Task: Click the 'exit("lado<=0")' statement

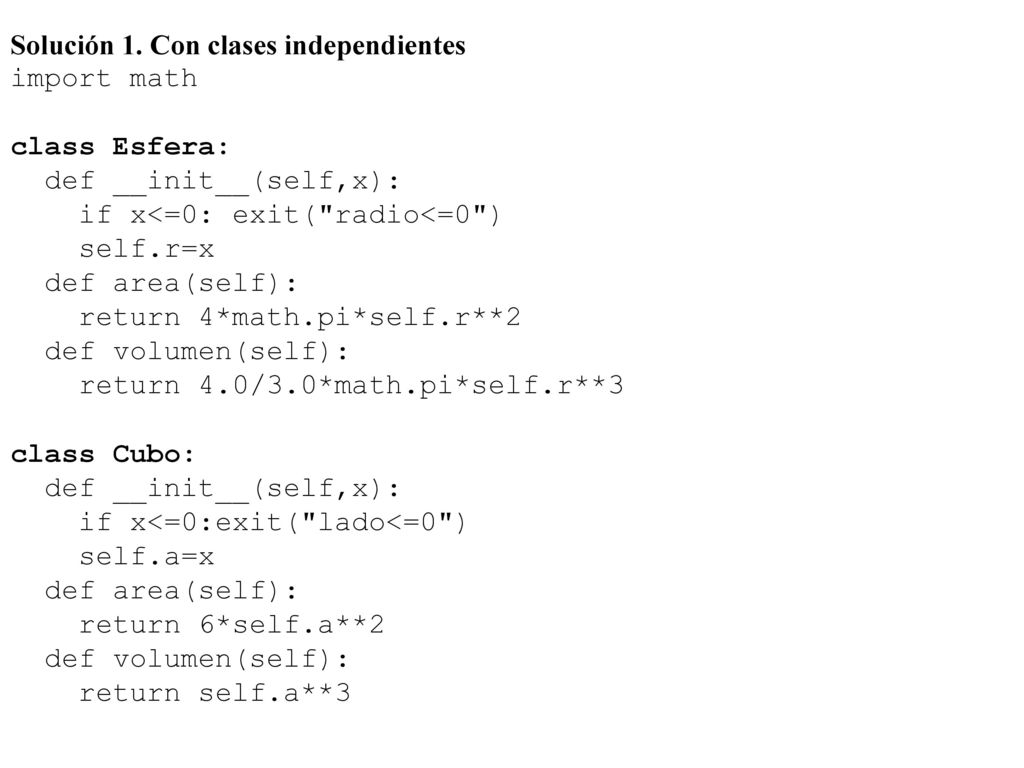Action: [341, 523]
